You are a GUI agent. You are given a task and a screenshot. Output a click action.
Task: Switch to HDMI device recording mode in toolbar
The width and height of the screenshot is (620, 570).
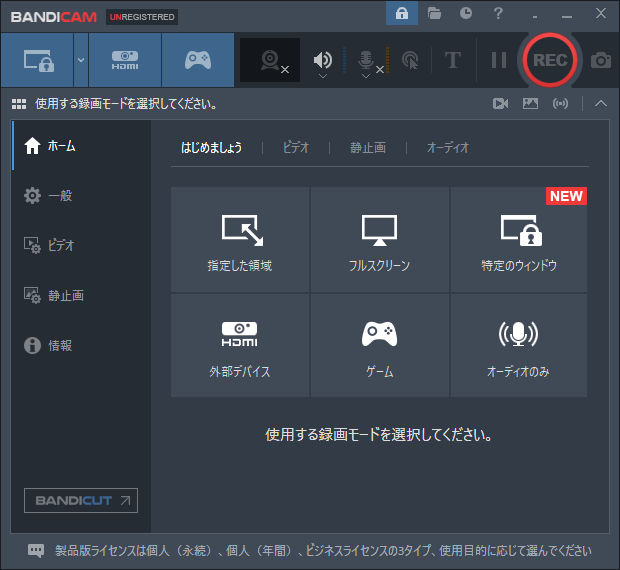125,60
